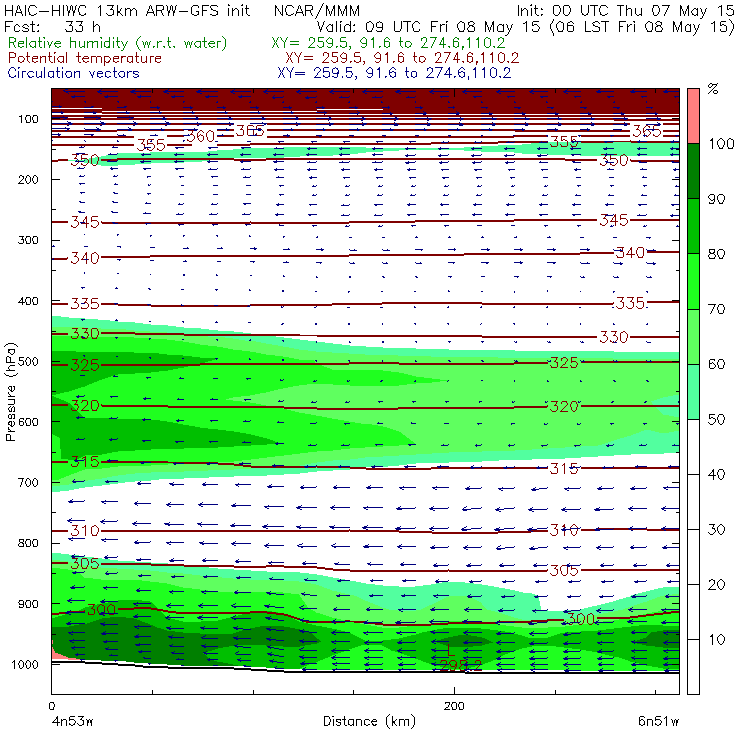Click the left '310' contour label
740x740 pixels.
tap(85, 531)
